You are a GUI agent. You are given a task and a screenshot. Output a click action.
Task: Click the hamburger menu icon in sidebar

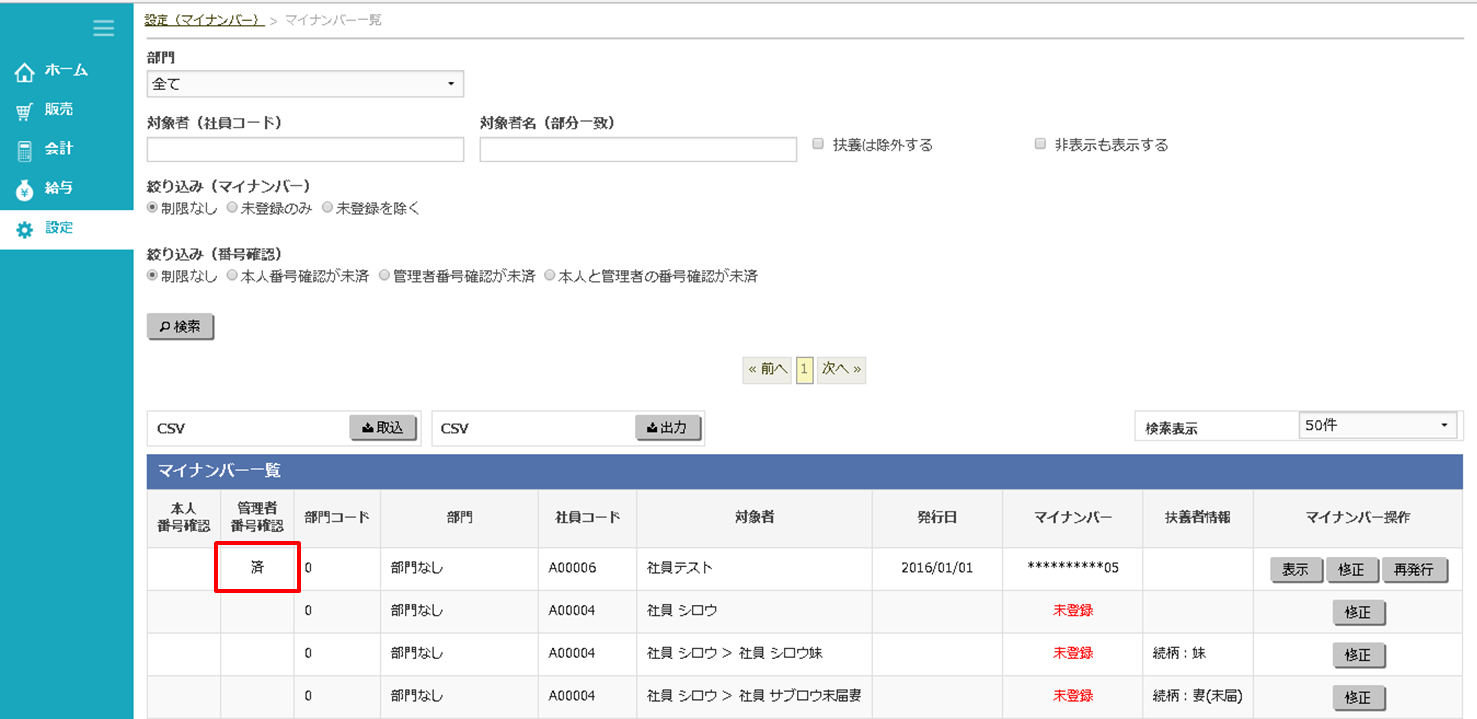103,28
